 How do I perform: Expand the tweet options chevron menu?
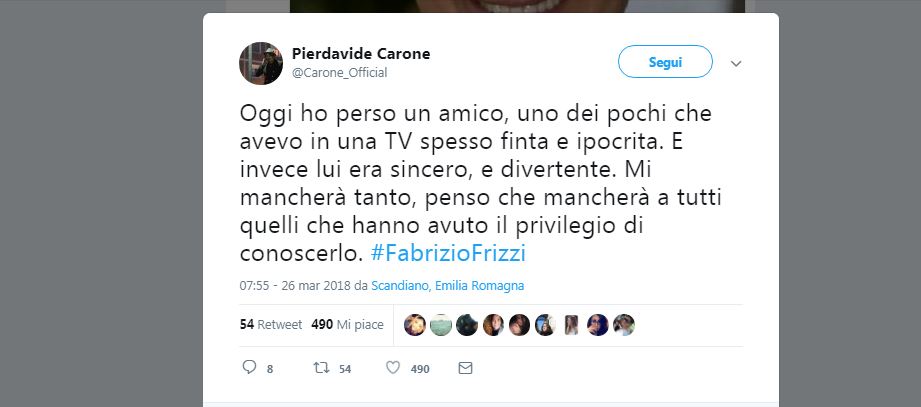(736, 63)
